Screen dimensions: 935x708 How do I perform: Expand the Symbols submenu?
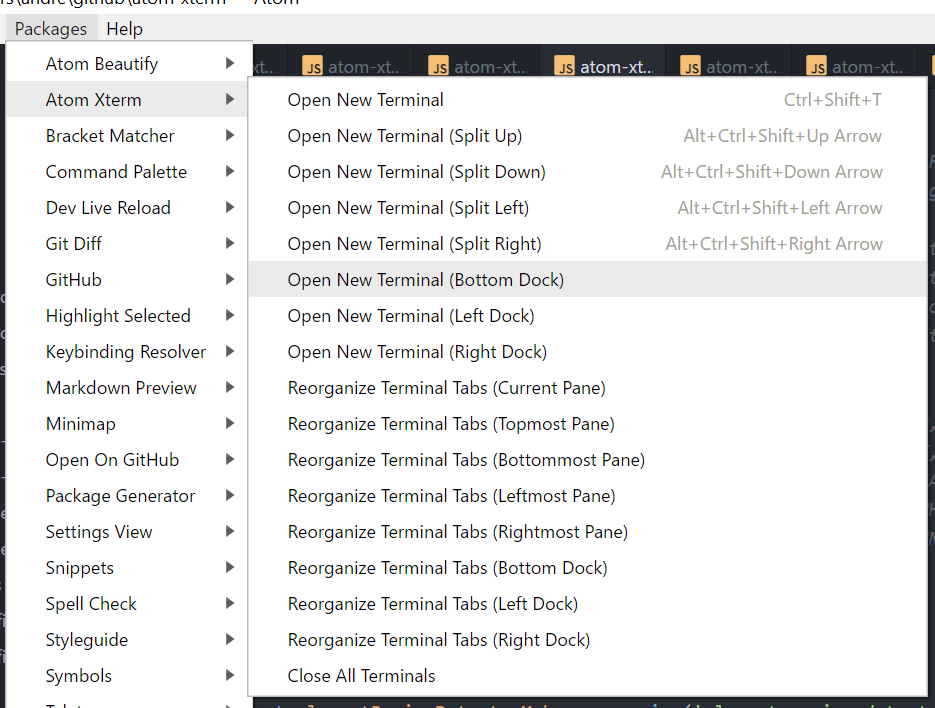pyautogui.click(x=126, y=676)
